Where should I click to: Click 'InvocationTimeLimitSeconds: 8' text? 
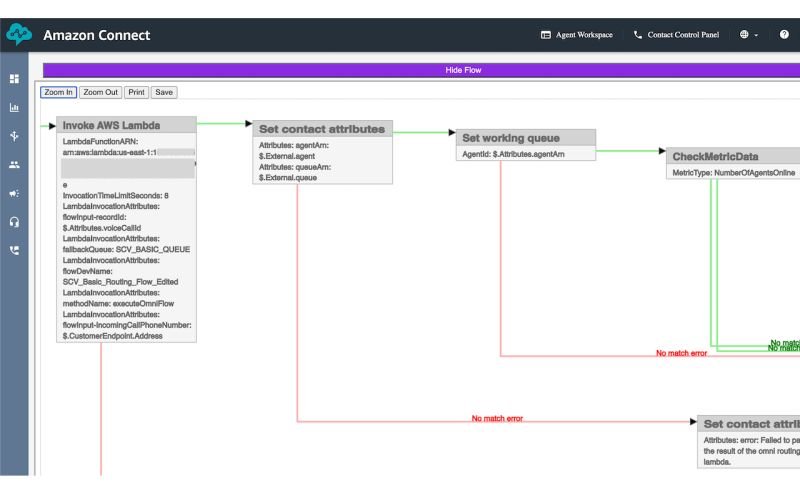[115, 195]
